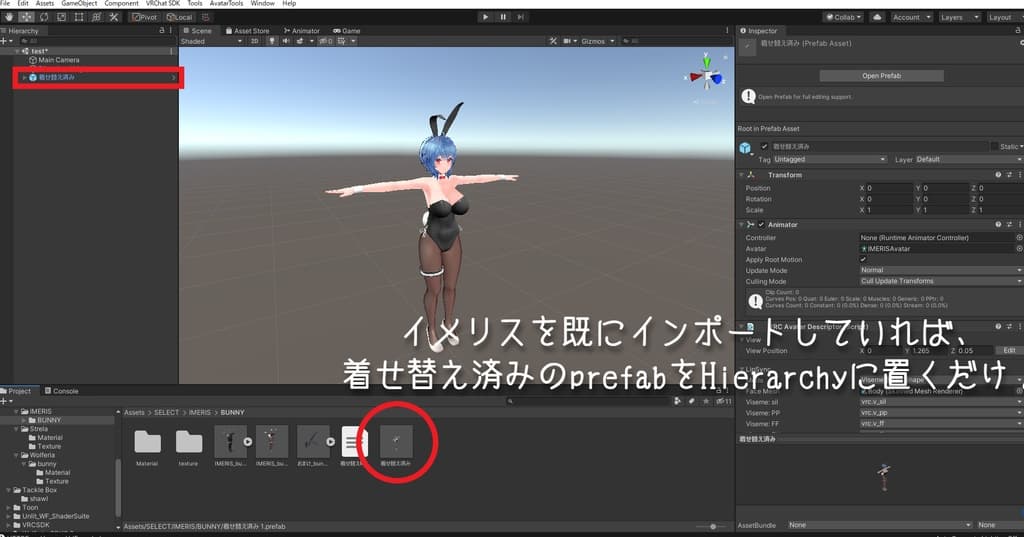This screenshot has height=537, width=1024.
Task: Open the cloud services icon
Action: (877, 17)
